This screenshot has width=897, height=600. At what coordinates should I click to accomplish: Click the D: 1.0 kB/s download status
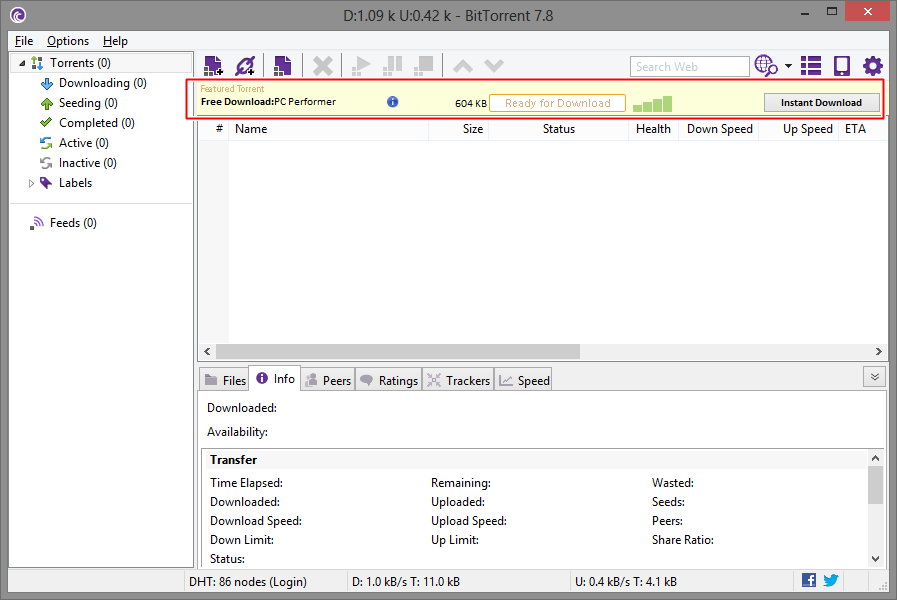tap(406, 582)
